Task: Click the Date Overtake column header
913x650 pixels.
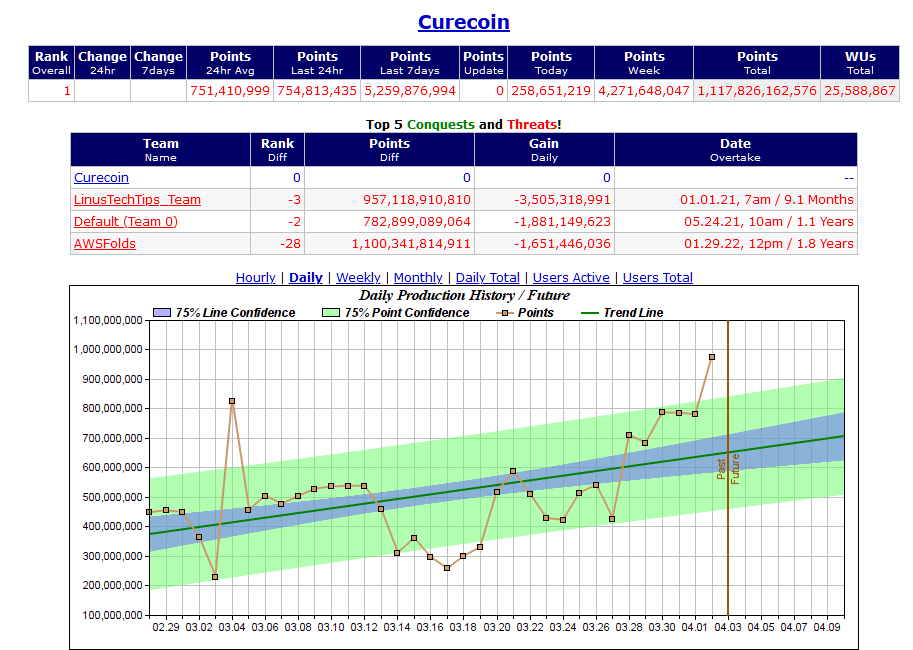Action: tap(735, 150)
